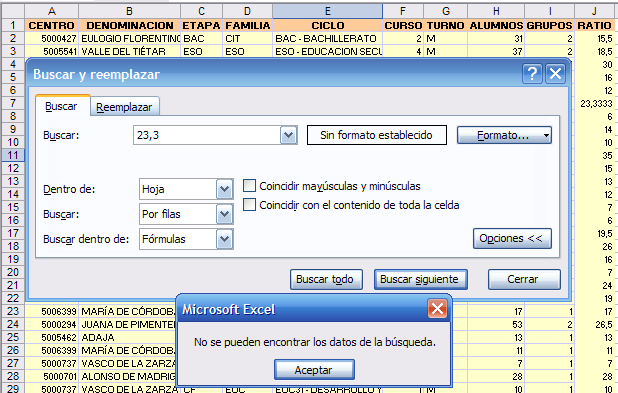This screenshot has width=618, height=393.
Task: Select column H header
Action: 496,11
